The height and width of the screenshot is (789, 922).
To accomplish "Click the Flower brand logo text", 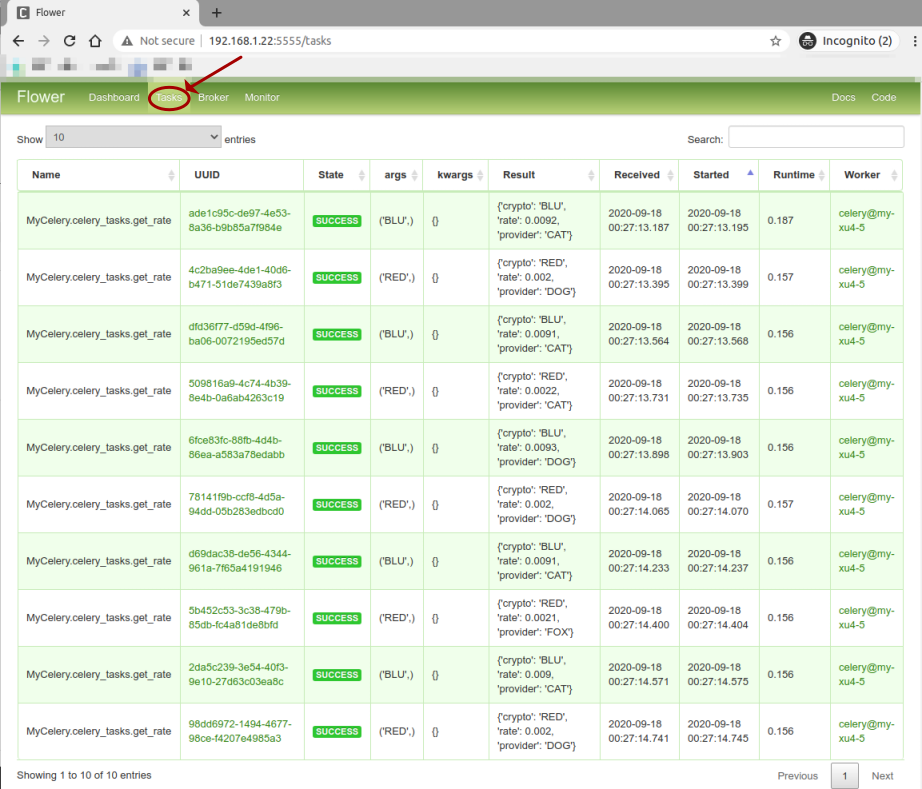I will [41, 97].
